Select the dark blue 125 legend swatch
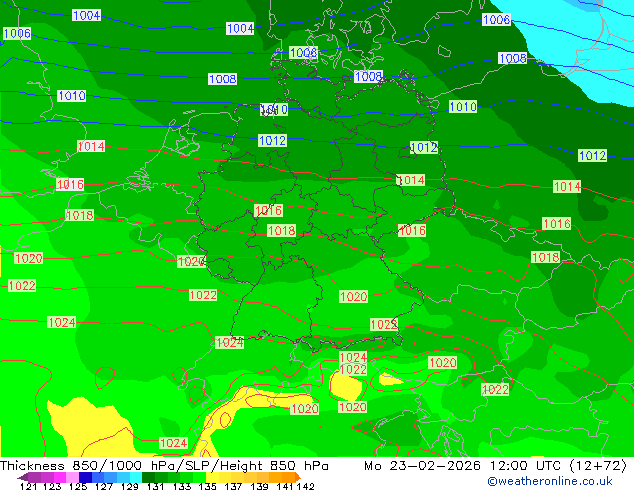This screenshot has height=490, width=634. [x=85, y=477]
